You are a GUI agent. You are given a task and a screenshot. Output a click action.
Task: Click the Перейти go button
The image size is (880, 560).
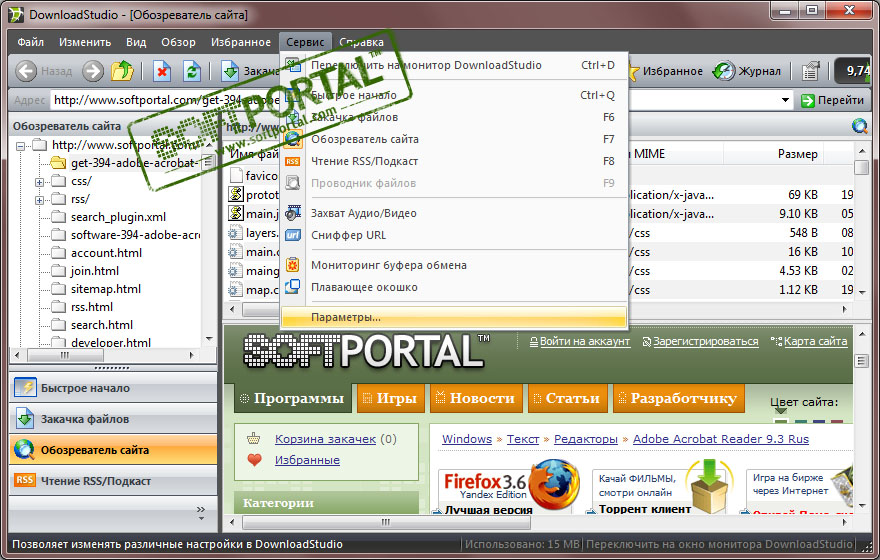click(833, 100)
